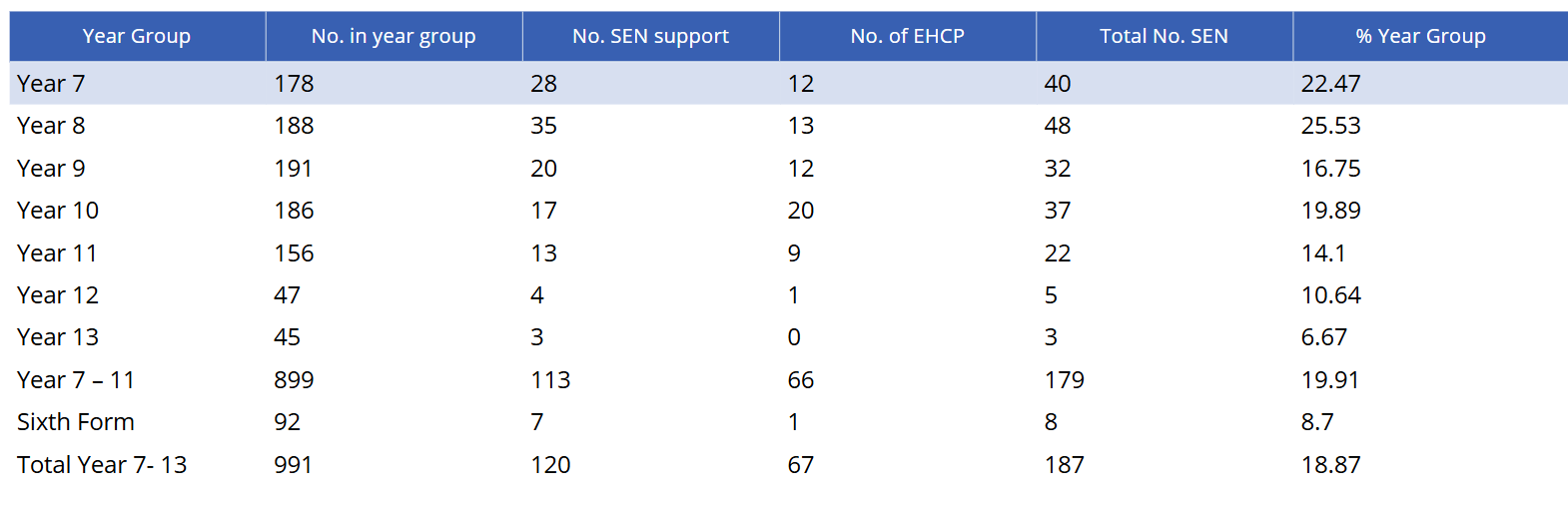Select the '% Year Group' header cell

tap(1420, 37)
